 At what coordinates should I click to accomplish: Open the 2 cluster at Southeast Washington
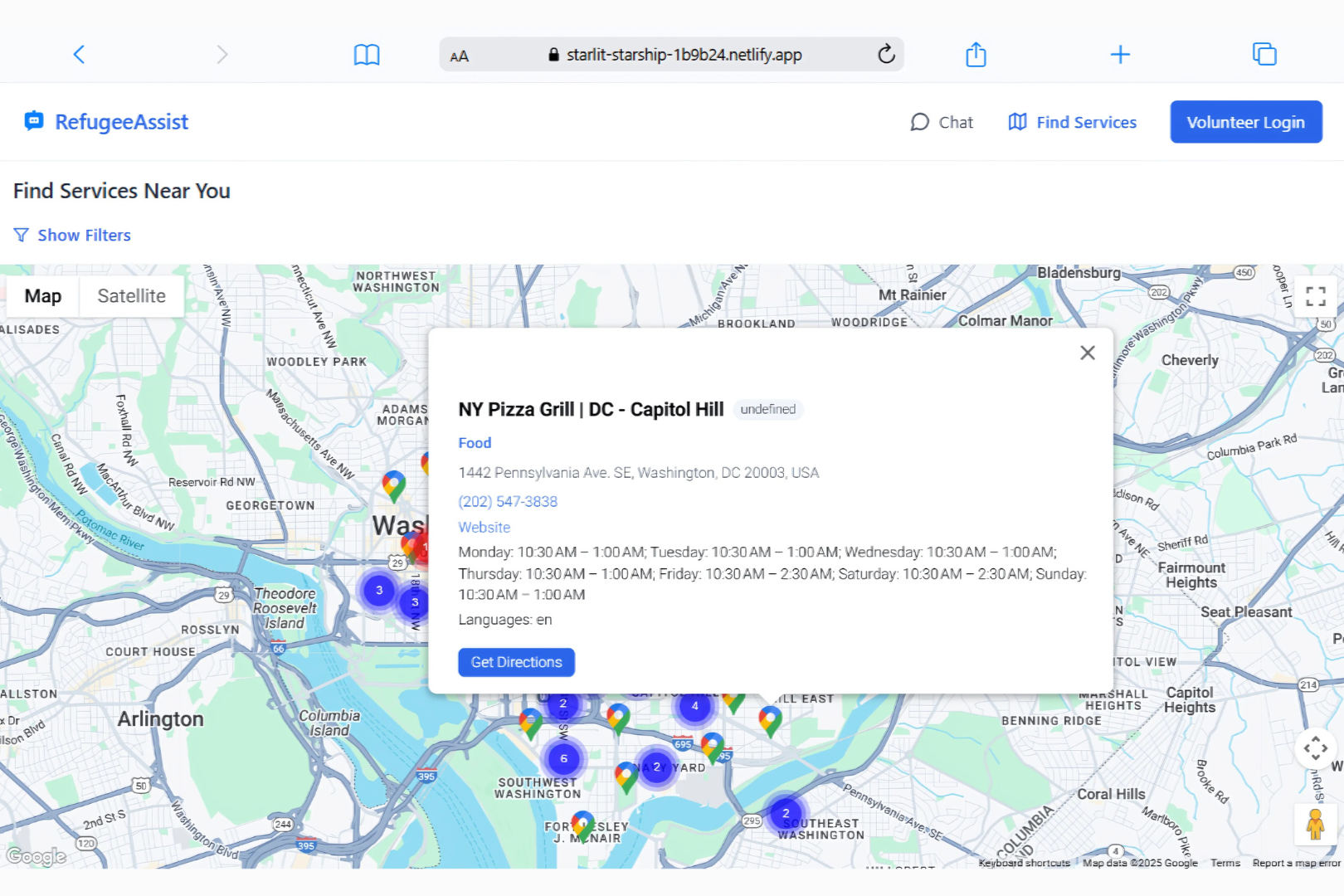pyautogui.click(x=786, y=814)
